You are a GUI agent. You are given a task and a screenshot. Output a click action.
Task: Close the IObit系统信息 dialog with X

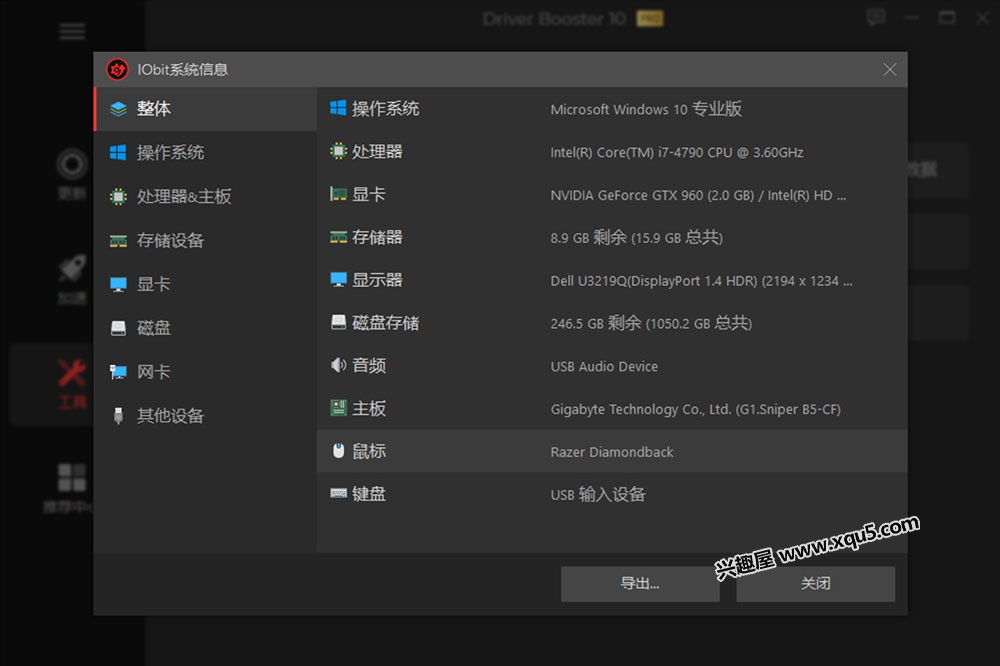tap(890, 70)
